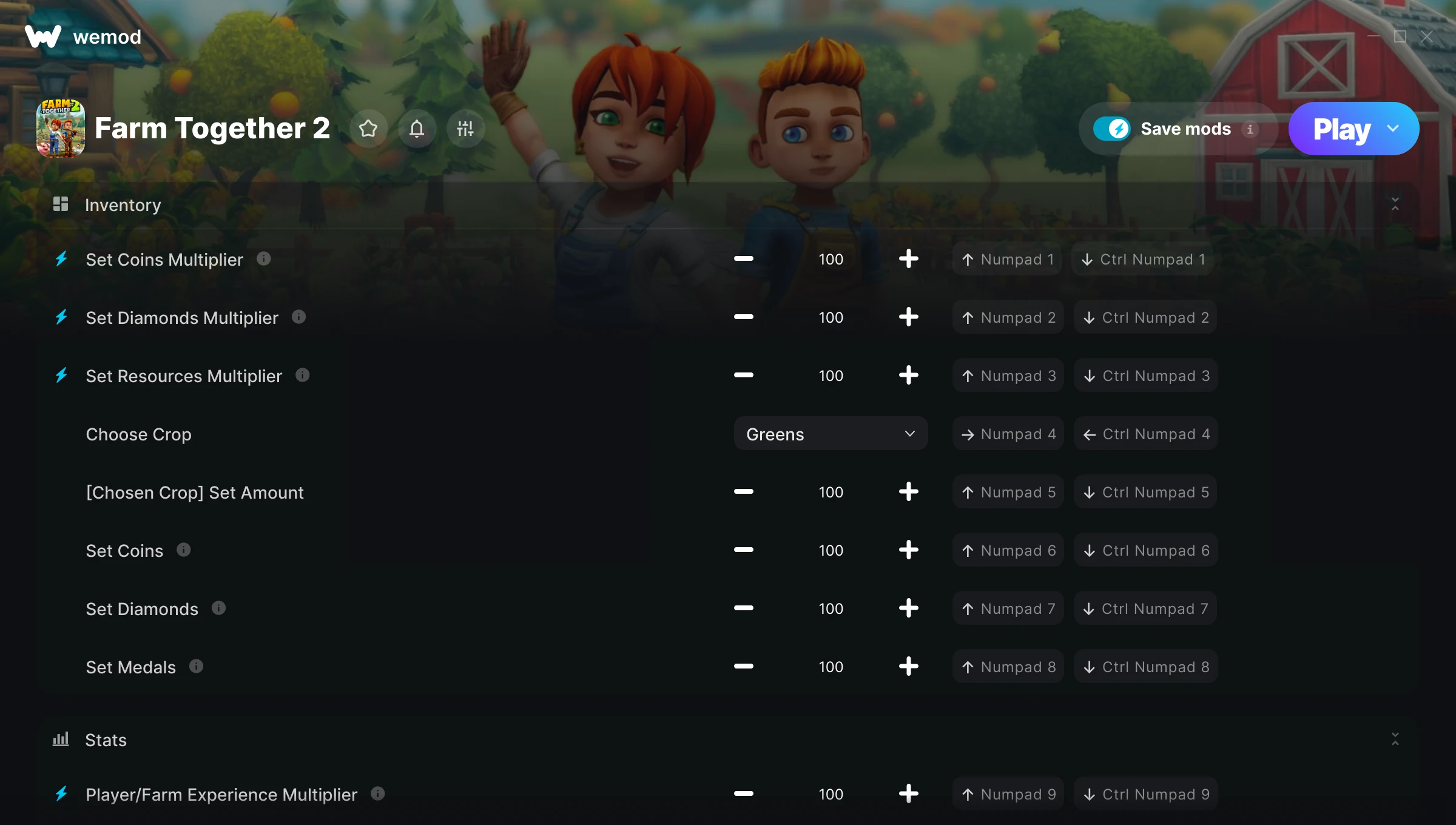This screenshot has height=825, width=1456.
Task: Open Play button dropdown arrow
Action: (x=1393, y=129)
